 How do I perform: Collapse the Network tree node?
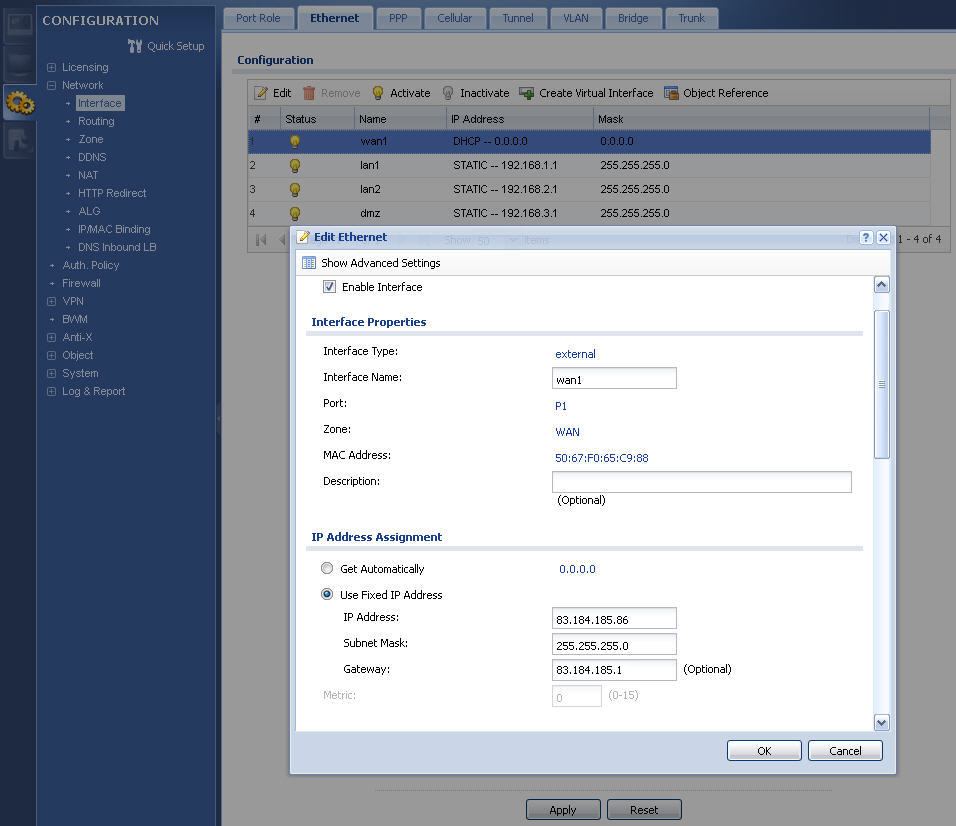point(52,86)
